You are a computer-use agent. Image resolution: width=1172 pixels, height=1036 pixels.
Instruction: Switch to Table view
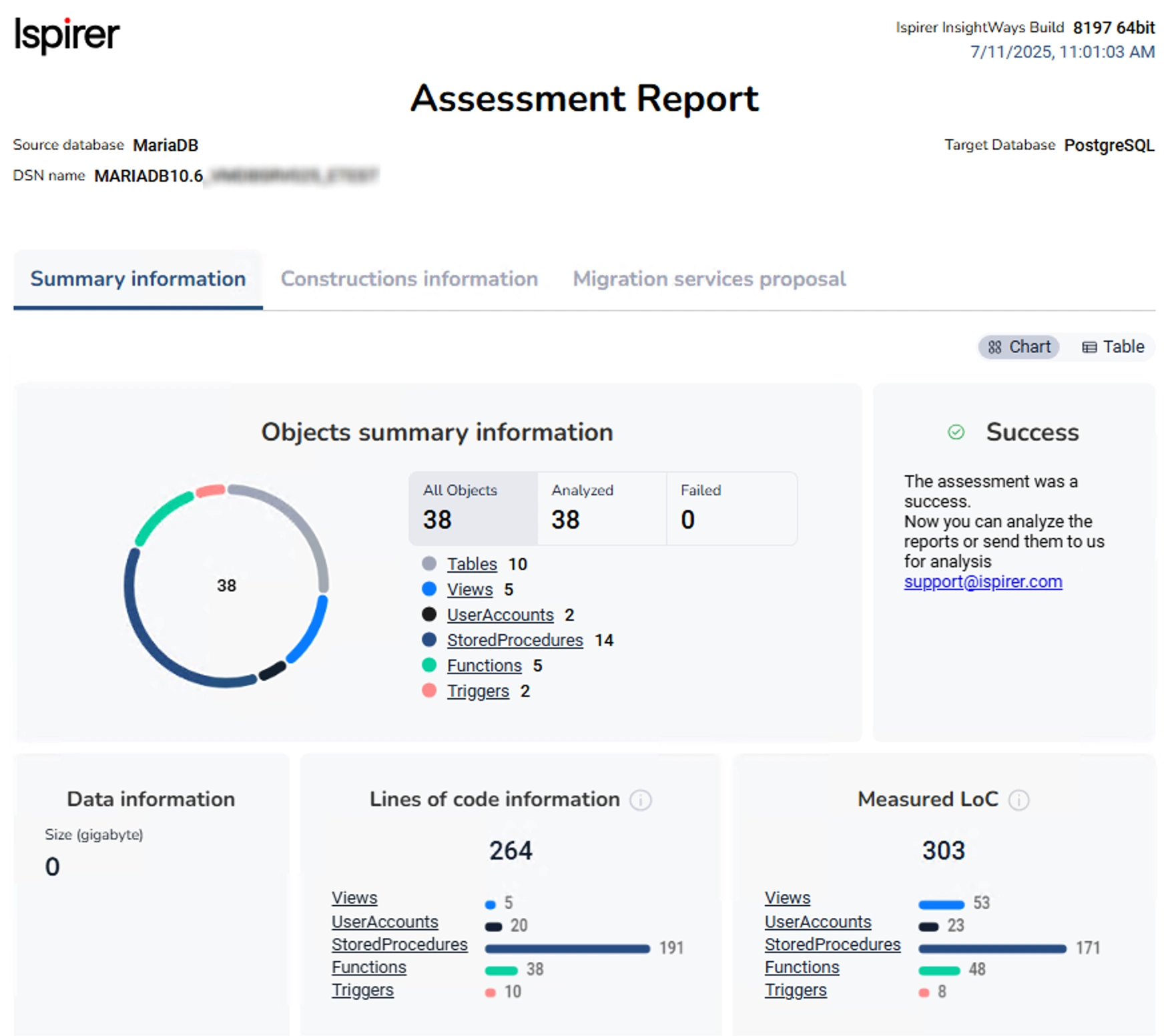pos(1113,347)
